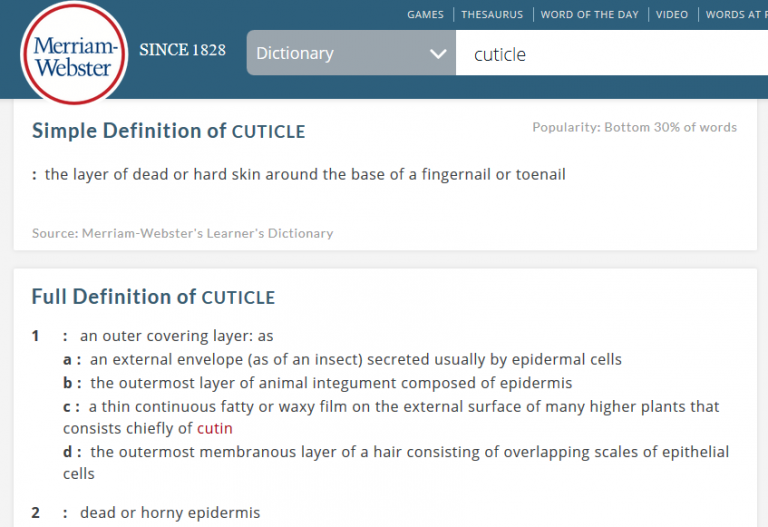Click definition 1b about animal integument

point(317,383)
